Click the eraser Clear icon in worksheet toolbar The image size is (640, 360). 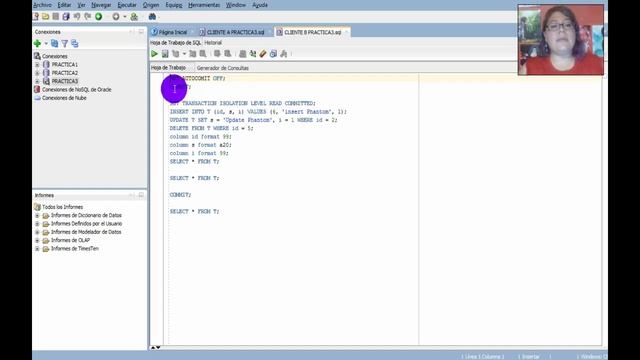(263, 54)
